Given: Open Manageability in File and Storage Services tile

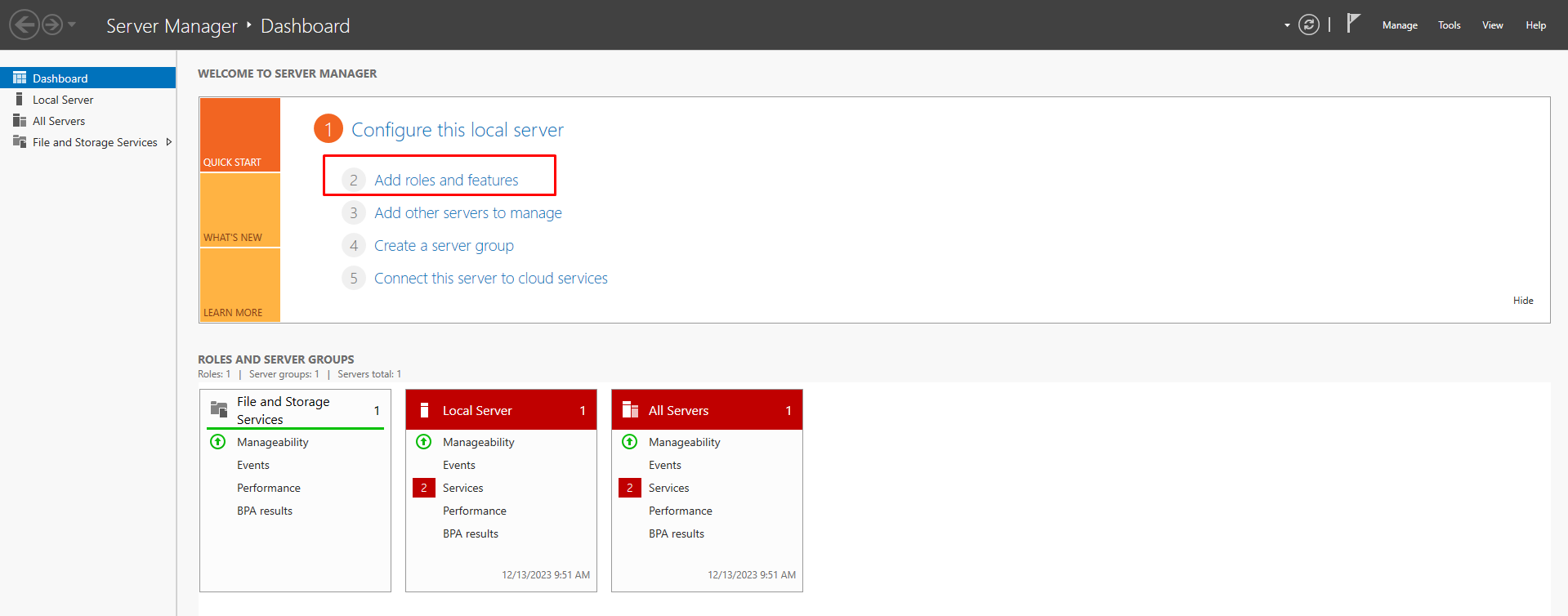Looking at the screenshot, I should pyautogui.click(x=273, y=442).
